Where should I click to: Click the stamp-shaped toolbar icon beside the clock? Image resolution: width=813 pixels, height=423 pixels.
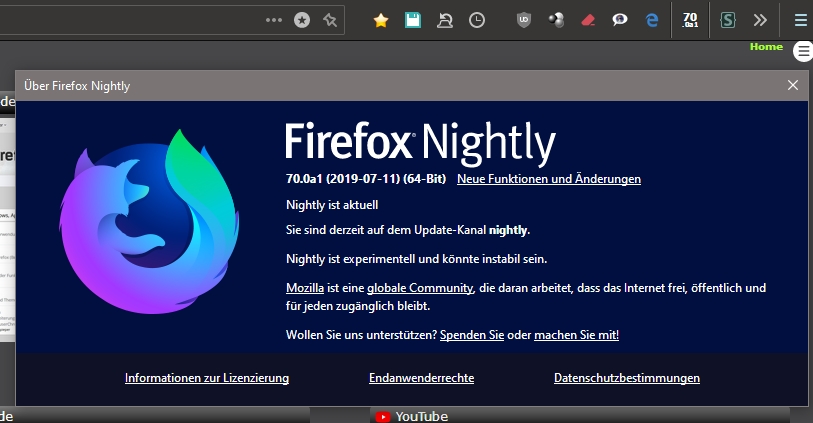pos(445,20)
